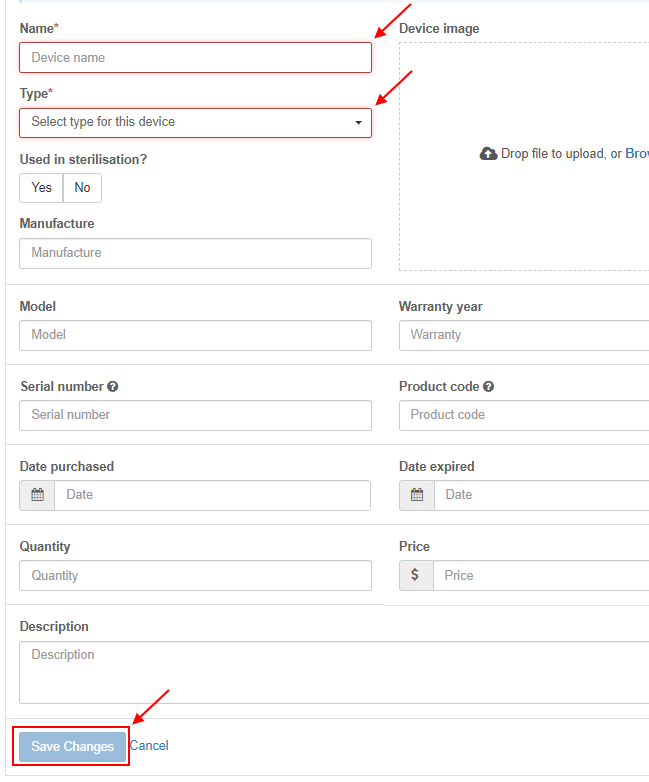Focus the Device name input field
Image resolution: width=649 pixels, height=782 pixels.
pos(196,57)
